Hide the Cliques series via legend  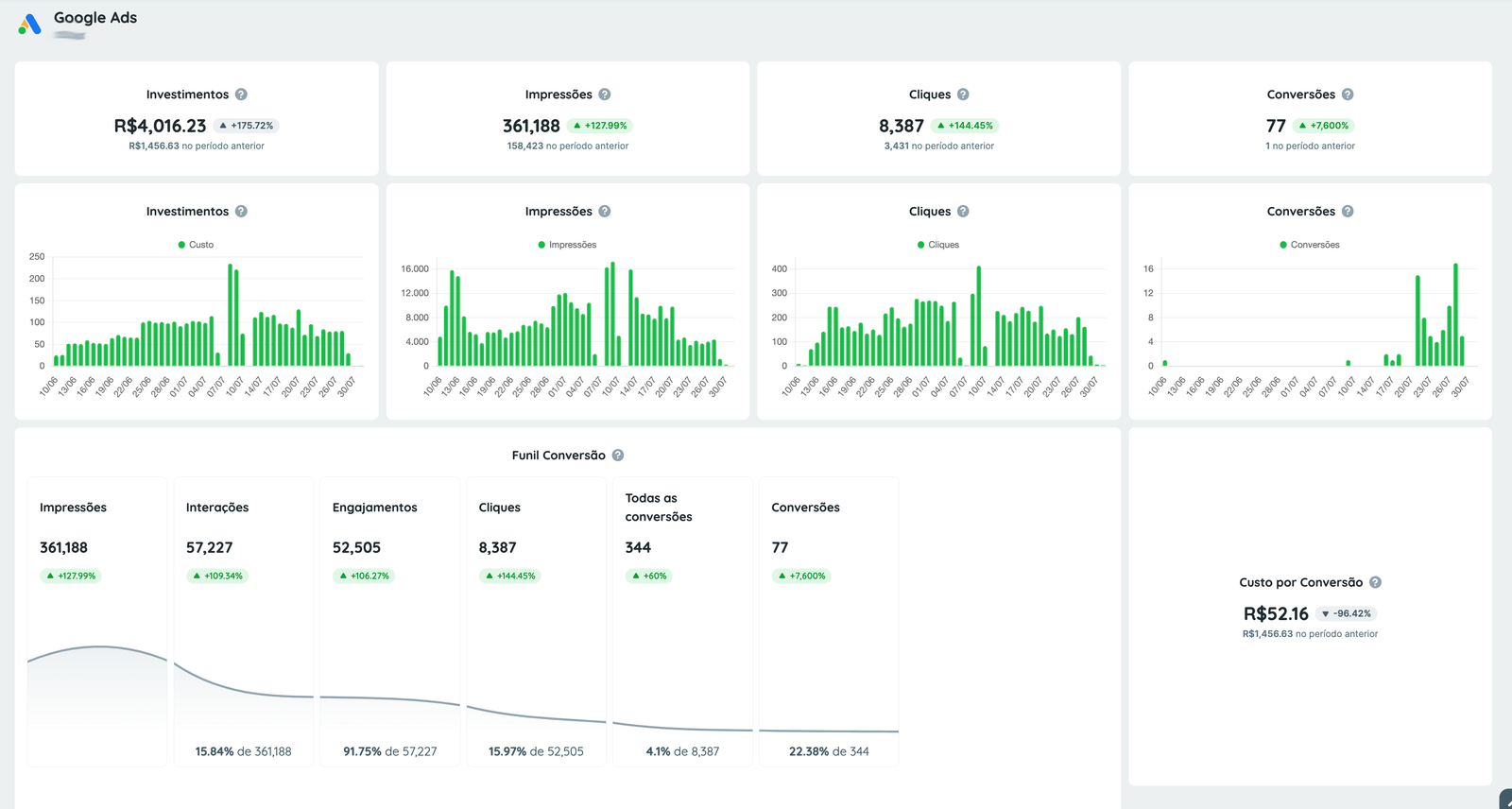click(938, 245)
